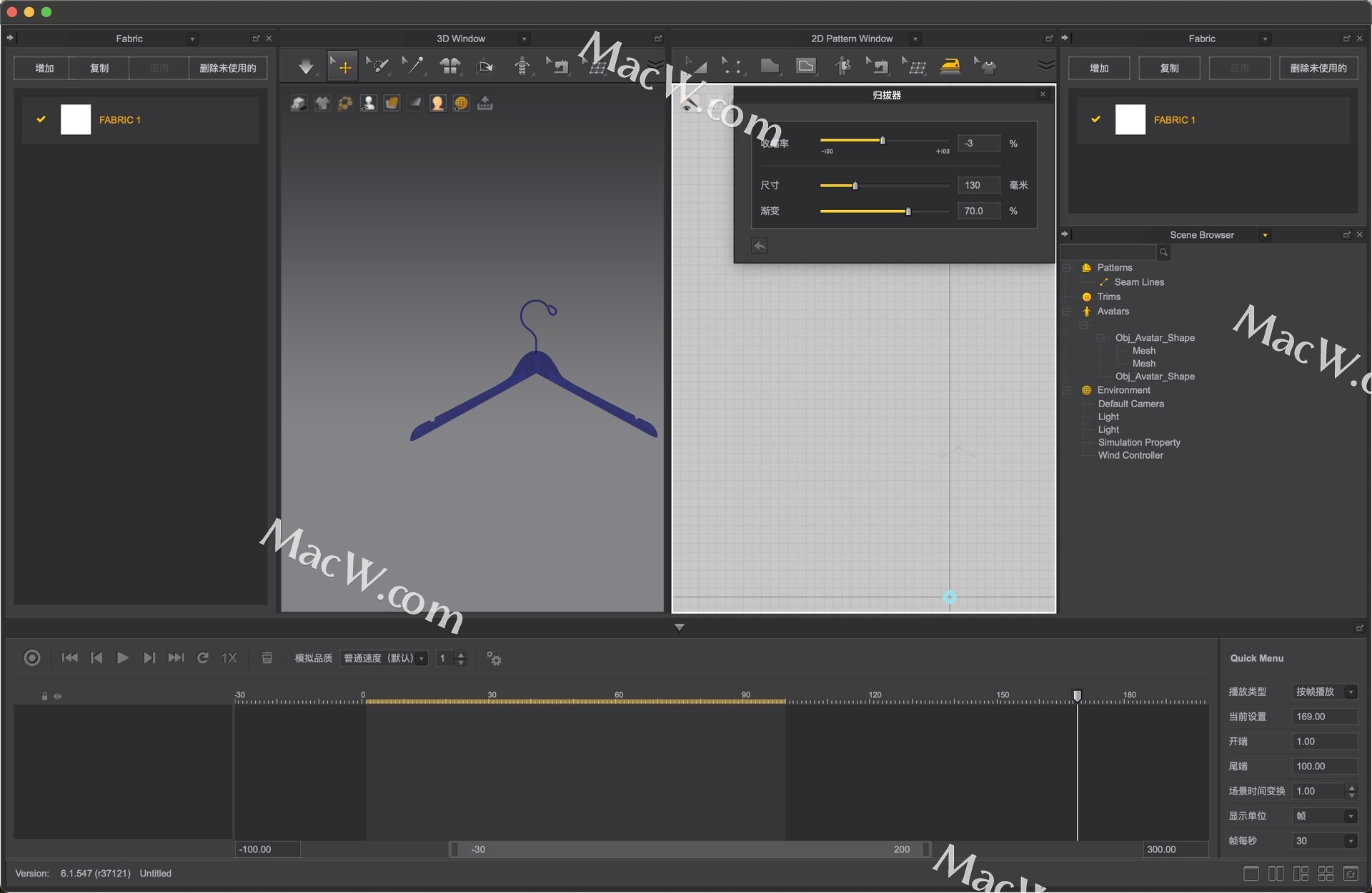Screen dimensions: 1372x893
Task: Open the 播放类型 dropdown in Quick Menu
Action: click(1326, 692)
